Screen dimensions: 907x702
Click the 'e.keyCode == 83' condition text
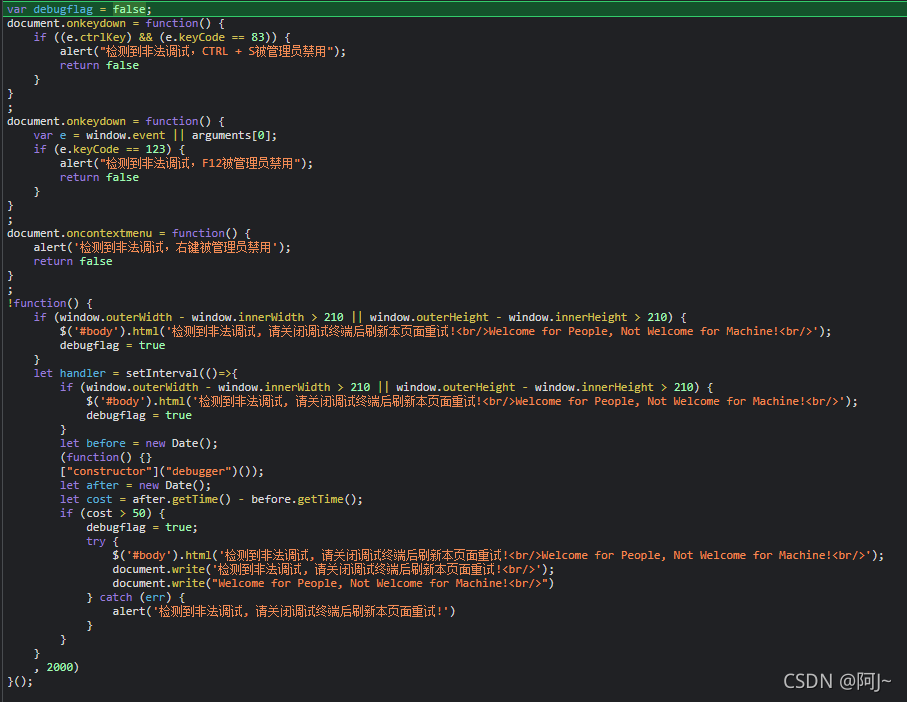[x=217, y=37]
